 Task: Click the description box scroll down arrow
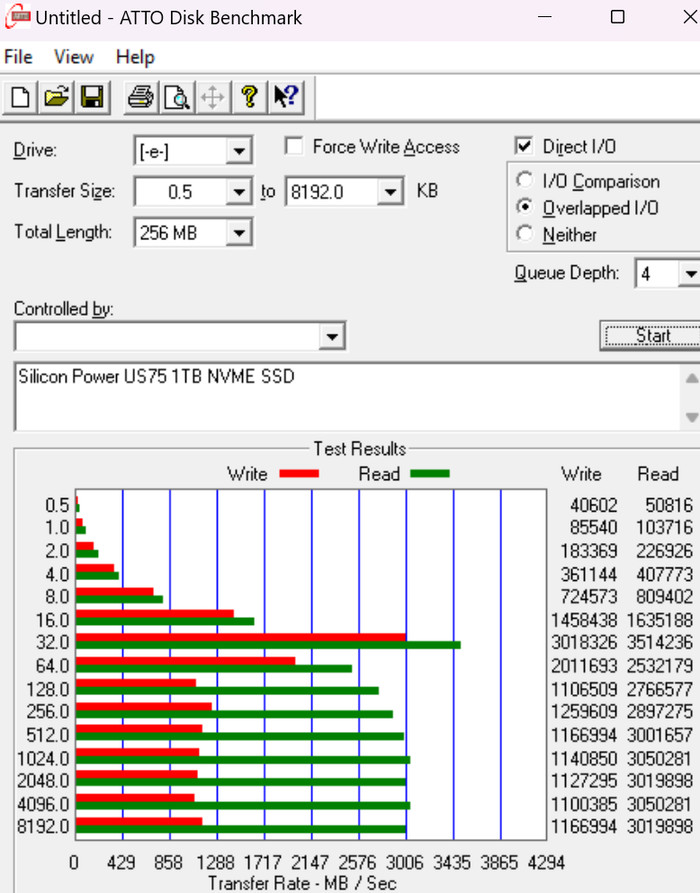pos(691,417)
